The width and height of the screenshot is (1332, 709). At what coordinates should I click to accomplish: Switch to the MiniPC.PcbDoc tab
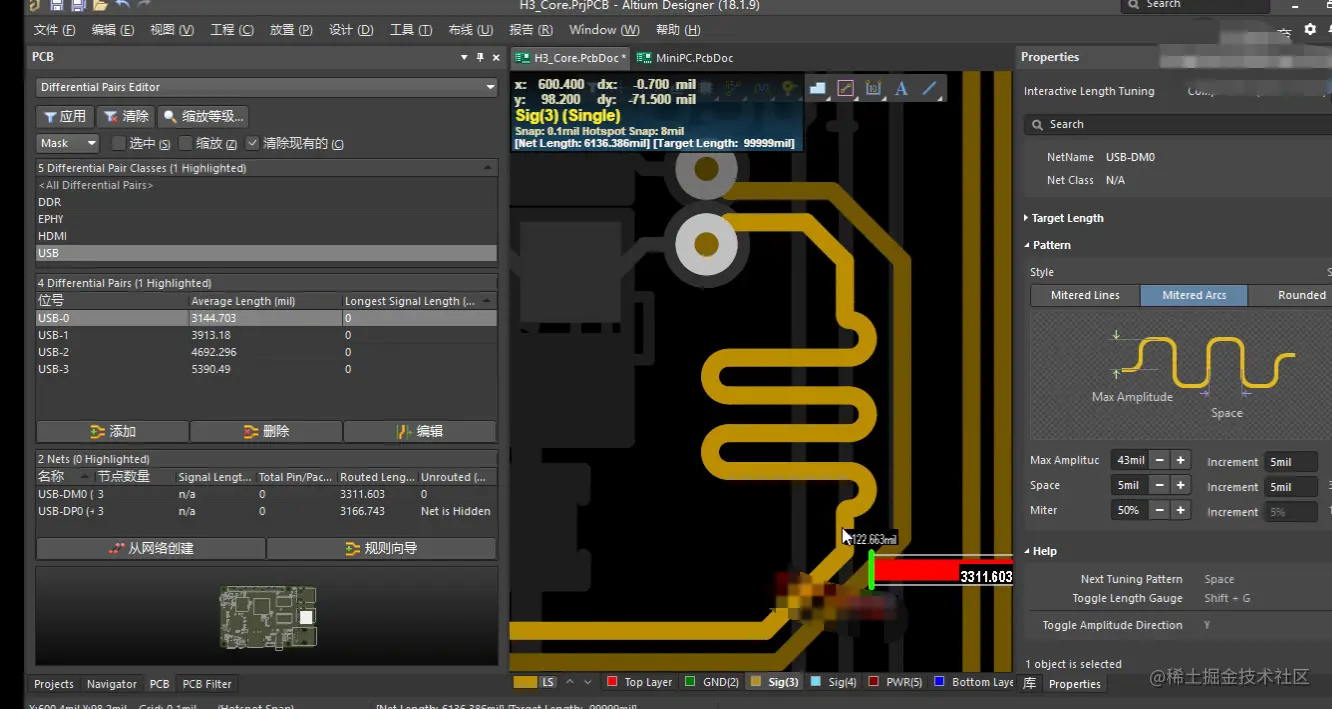point(685,58)
